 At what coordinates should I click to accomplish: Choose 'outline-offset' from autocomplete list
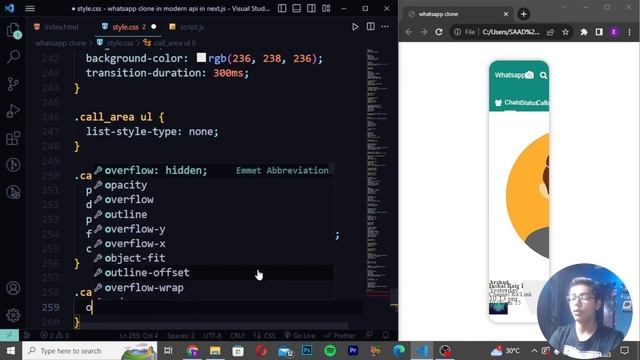click(x=213, y=273)
